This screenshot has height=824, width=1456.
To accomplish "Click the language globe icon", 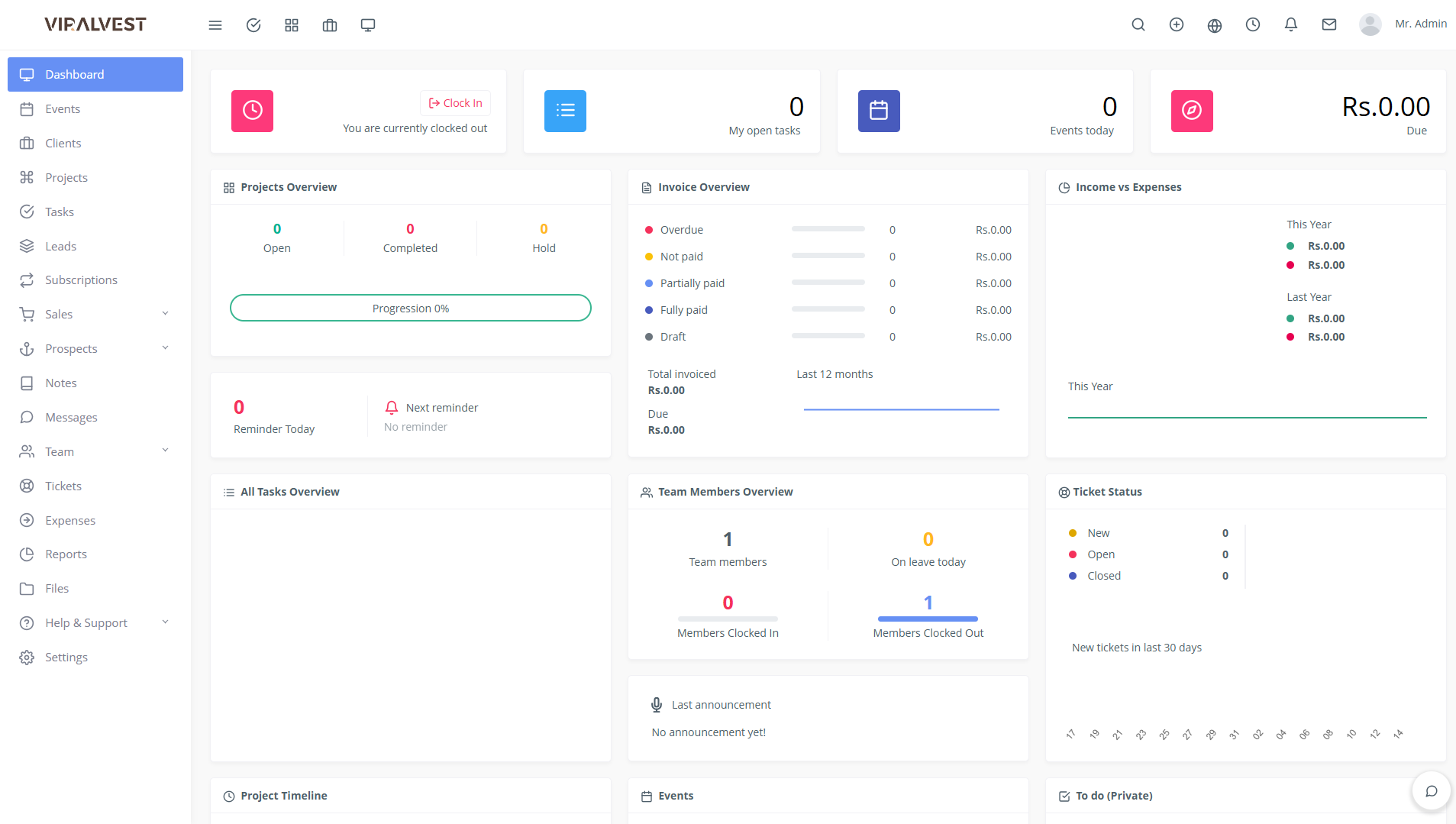I will pos(1214,24).
